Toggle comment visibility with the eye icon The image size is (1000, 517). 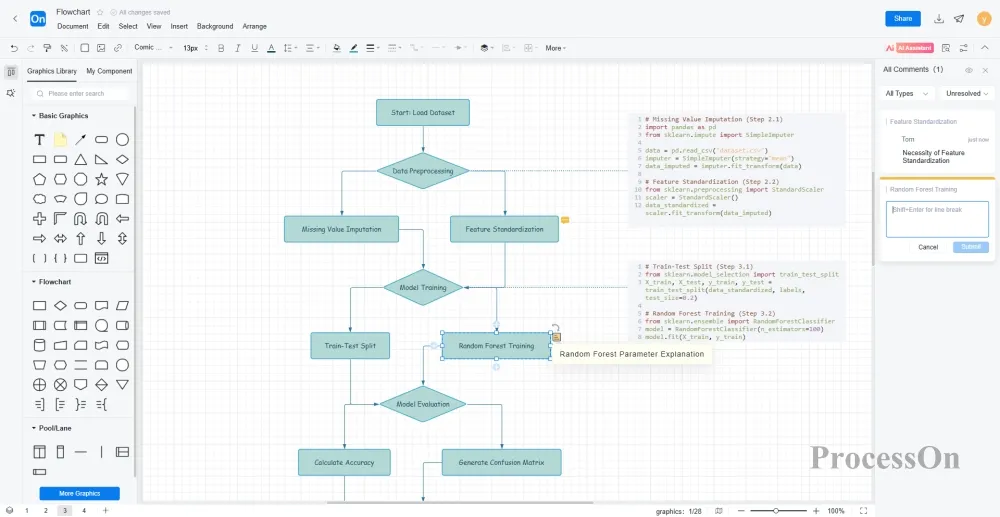968,70
